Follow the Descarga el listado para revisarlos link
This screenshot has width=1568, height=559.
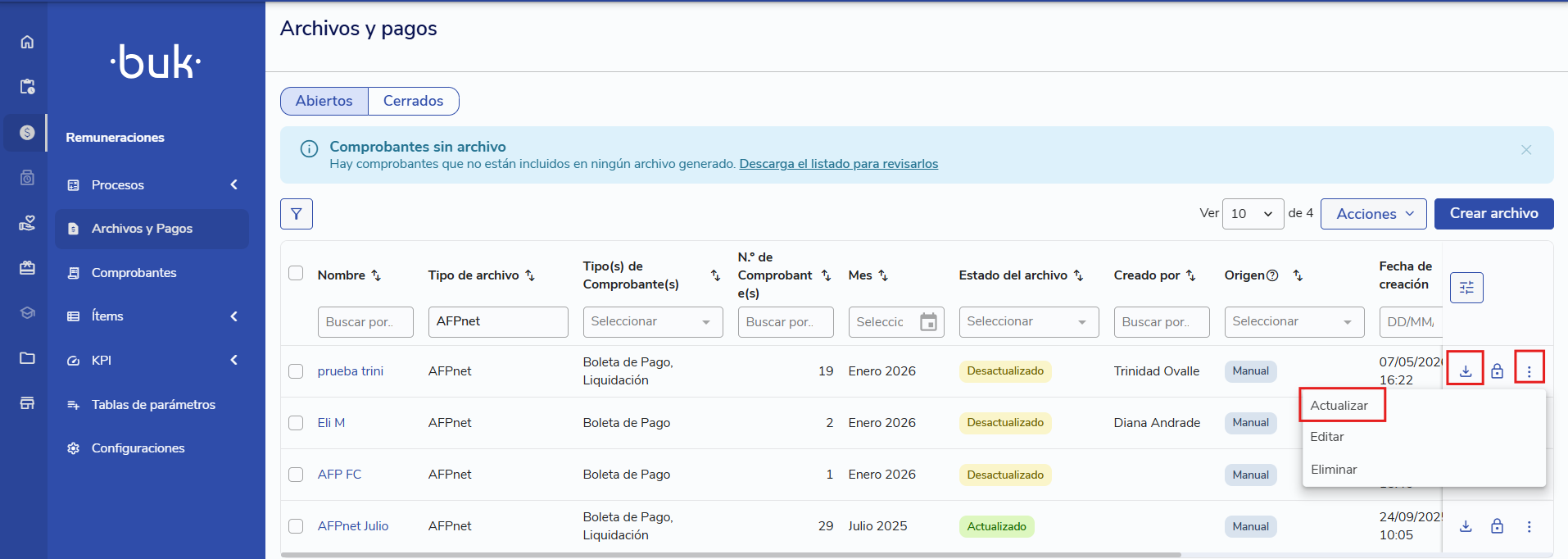tap(839, 164)
